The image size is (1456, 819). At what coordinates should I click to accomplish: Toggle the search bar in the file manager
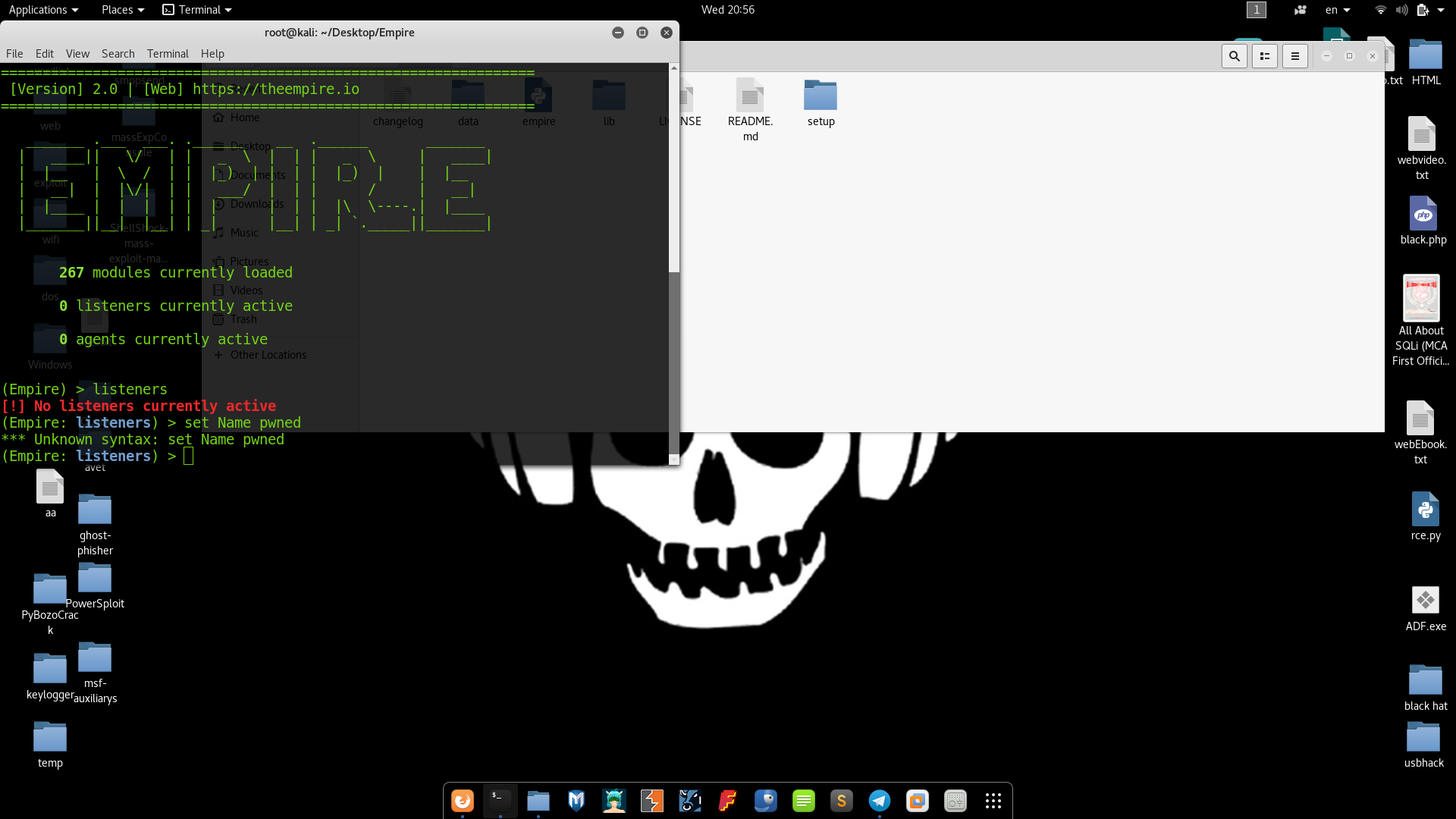(x=1235, y=55)
